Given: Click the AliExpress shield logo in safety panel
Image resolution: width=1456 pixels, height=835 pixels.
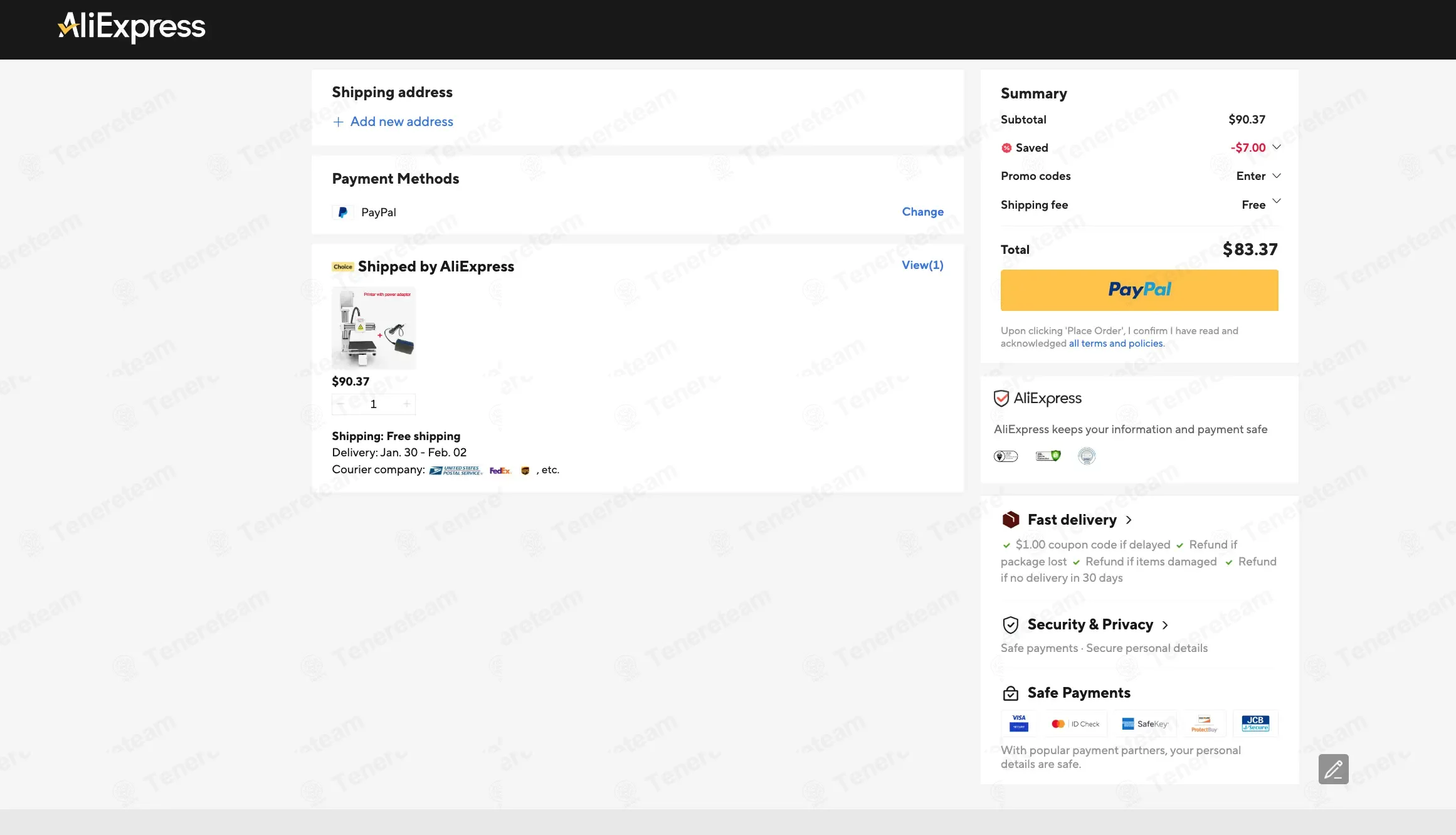Looking at the screenshot, I should [x=1038, y=399].
